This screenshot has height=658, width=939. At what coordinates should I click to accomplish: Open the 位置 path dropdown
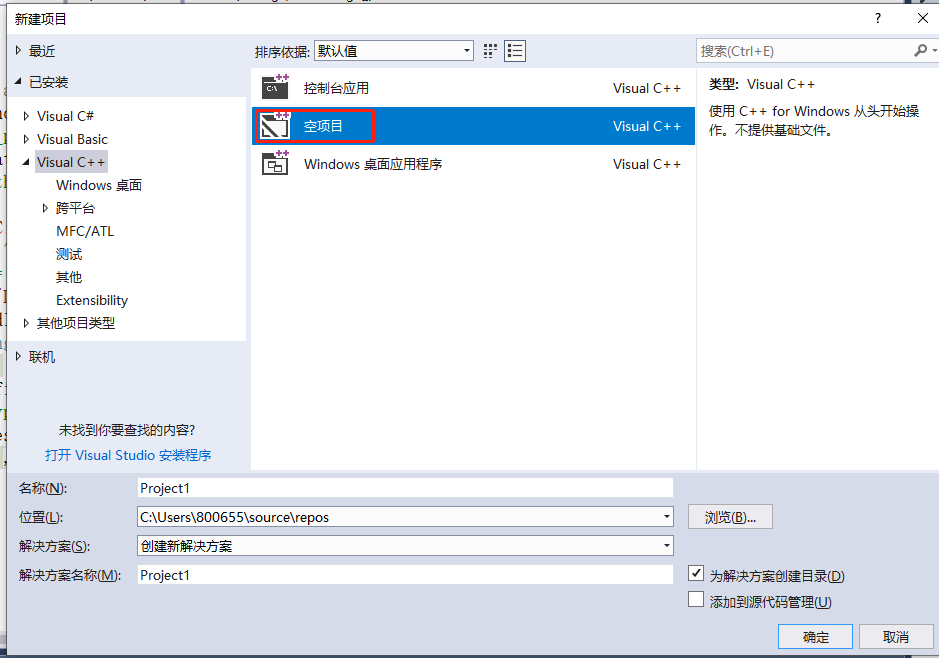click(x=667, y=517)
